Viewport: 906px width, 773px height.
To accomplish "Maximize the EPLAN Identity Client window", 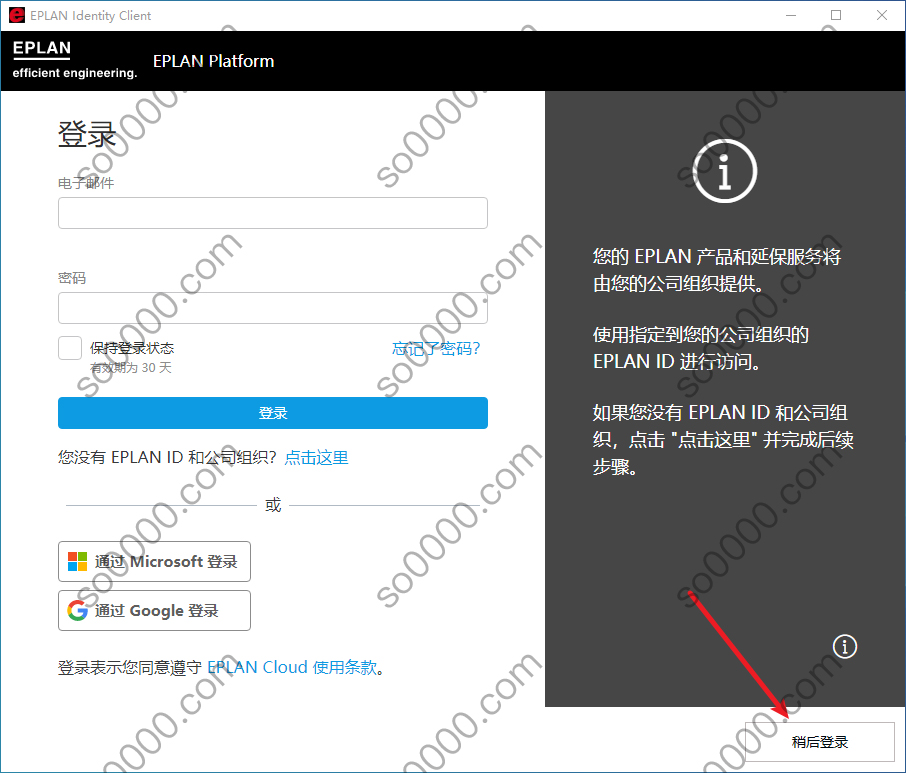I will pos(836,15).
